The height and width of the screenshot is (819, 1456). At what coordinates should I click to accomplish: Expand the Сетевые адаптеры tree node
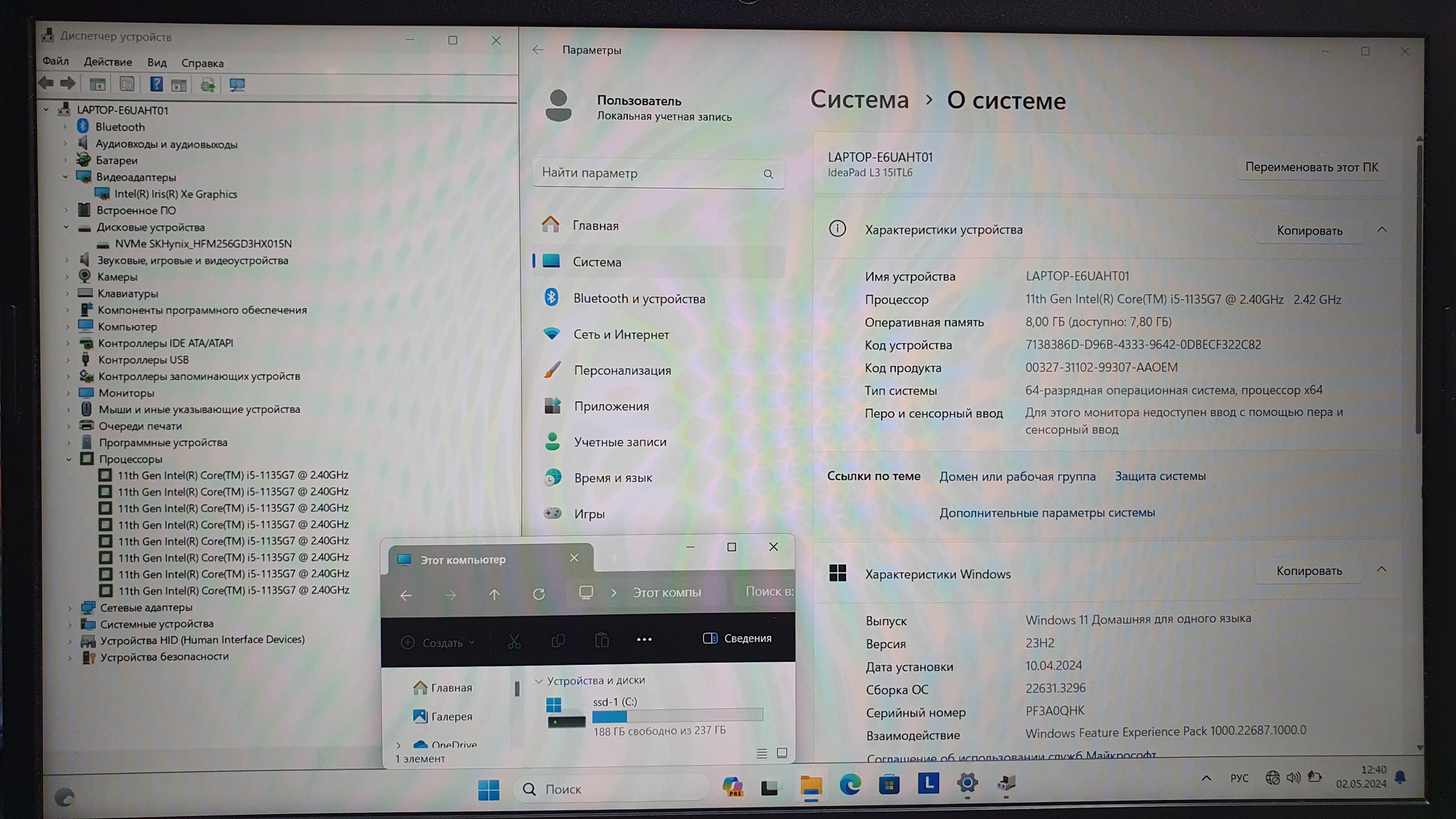[x=70, y=608]
